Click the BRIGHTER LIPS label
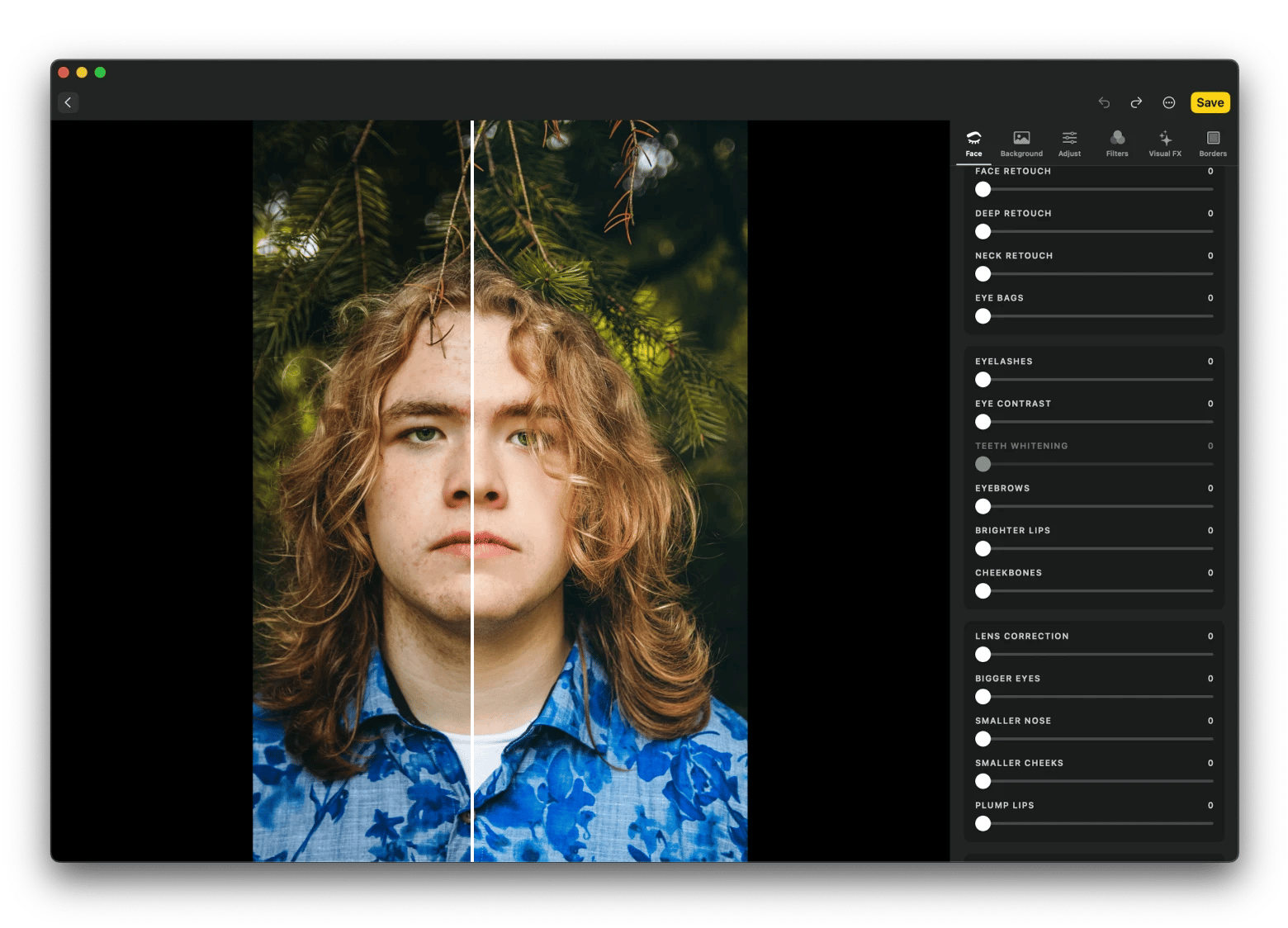1288x928 pixels. coord(1013,530)
